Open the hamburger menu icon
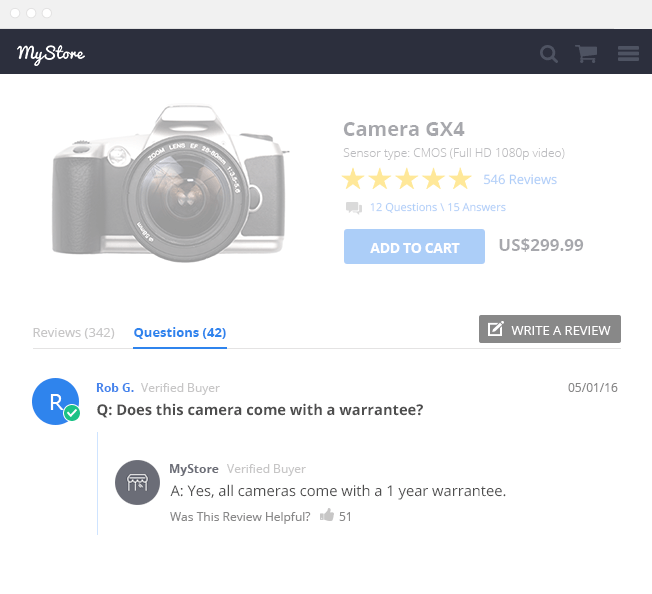This screenshot has width=652, height=594. coord(628,54)
